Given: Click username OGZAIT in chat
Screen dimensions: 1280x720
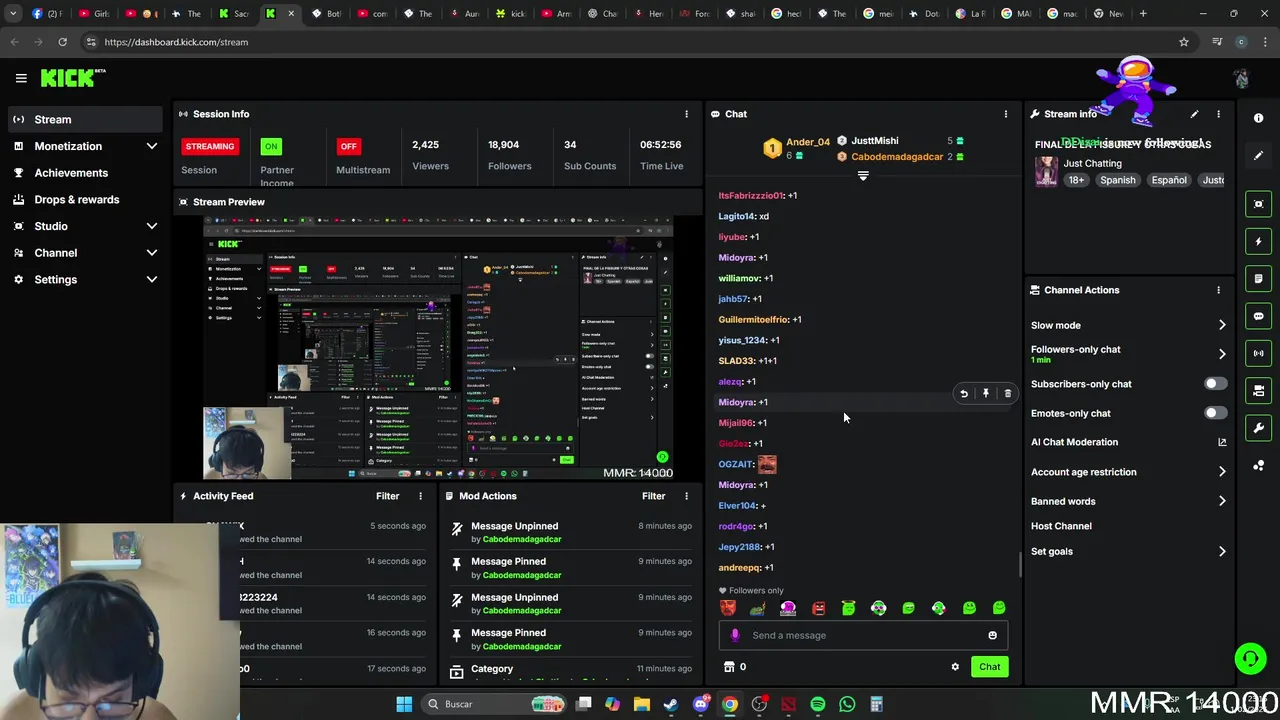Looking at the screenshot, I should pyautogui.click(x=735, y=464).
